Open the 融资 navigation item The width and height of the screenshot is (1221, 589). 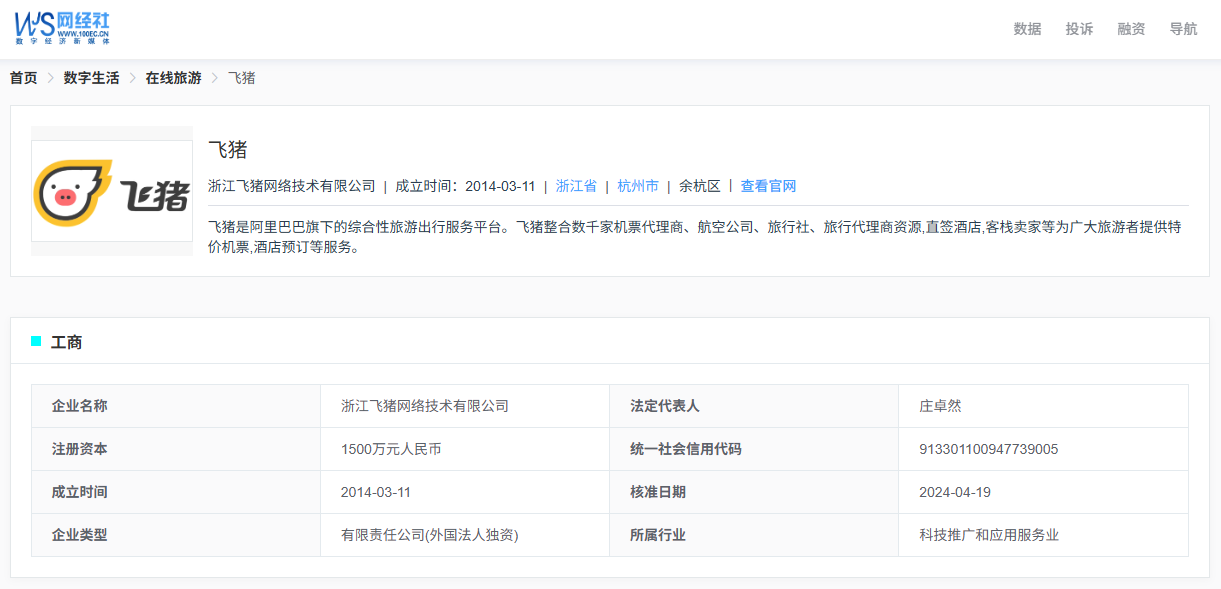coord(1131,29)
